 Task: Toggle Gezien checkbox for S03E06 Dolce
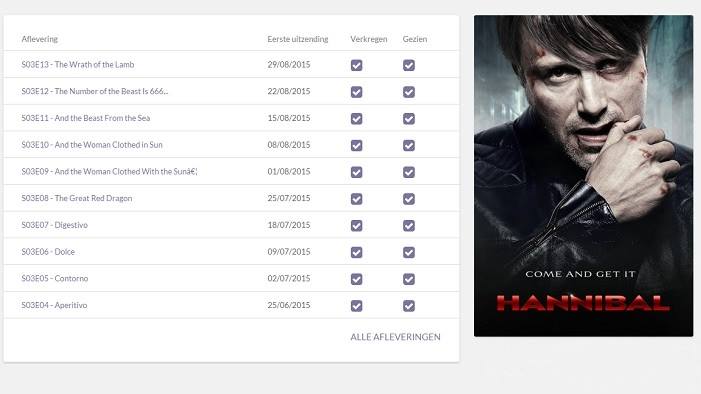pyautogui.click(x=409, y=252)
